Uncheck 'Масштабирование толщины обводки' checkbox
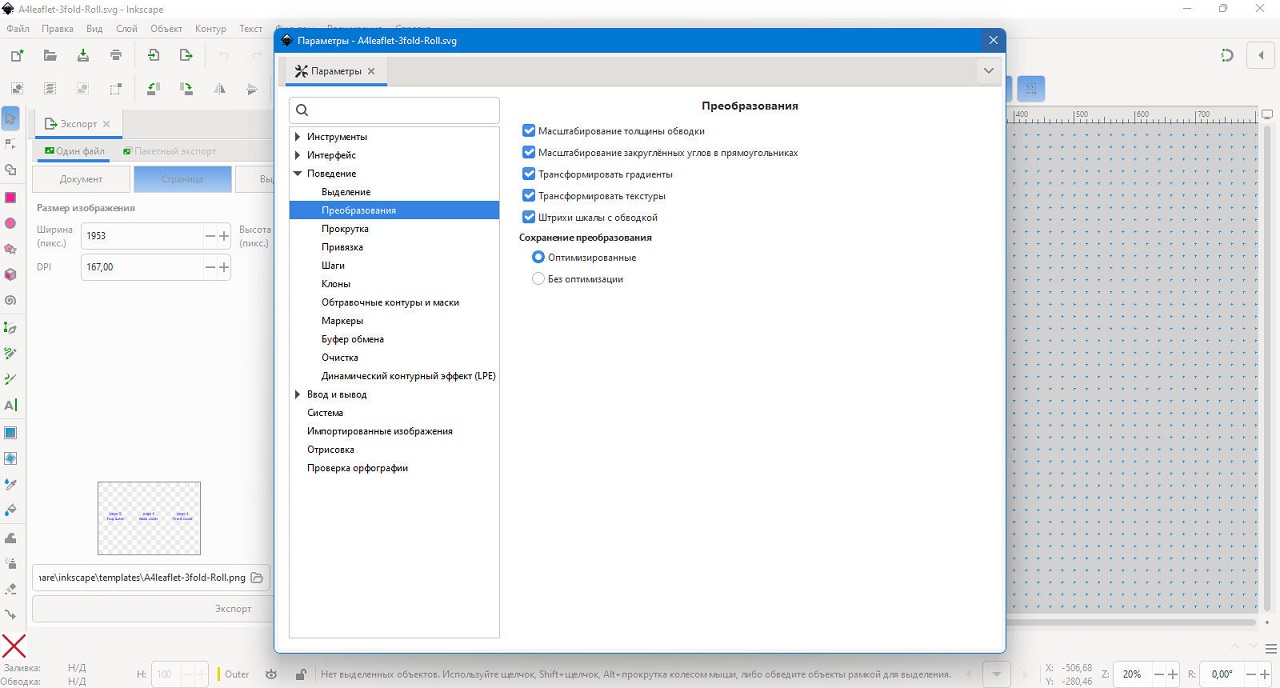Image resolution: width=1280 pixels, height=688 pixels. [529, 131]
